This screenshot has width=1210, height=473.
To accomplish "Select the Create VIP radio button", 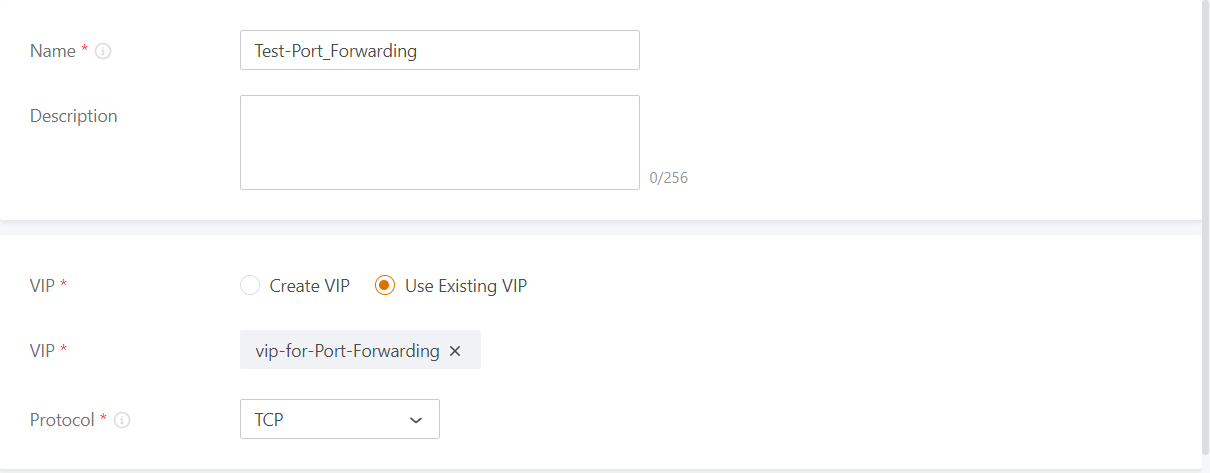I will click(250, 286).
